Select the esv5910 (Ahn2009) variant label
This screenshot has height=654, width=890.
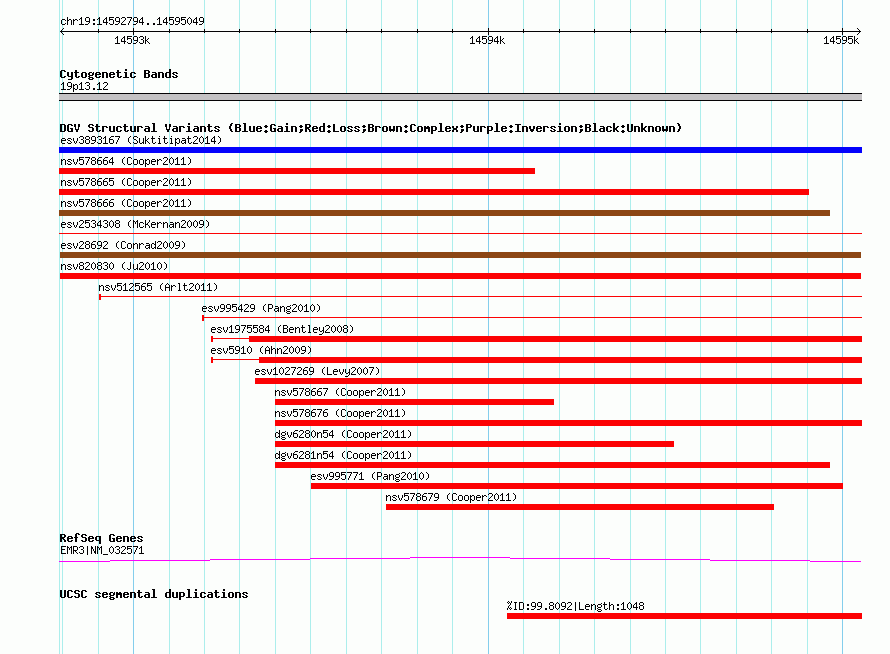(x=261, y=350)
